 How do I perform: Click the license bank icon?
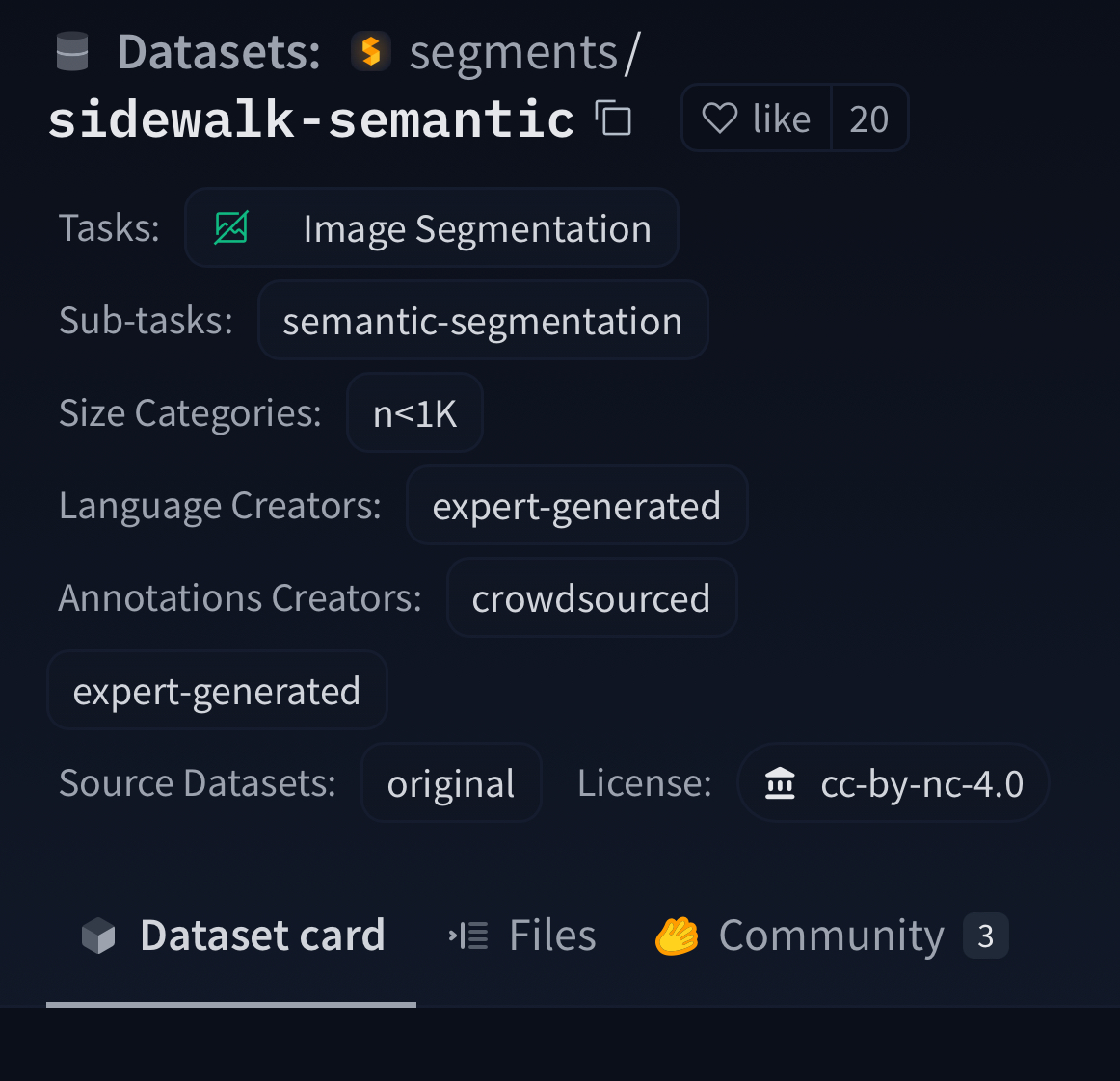780,783
